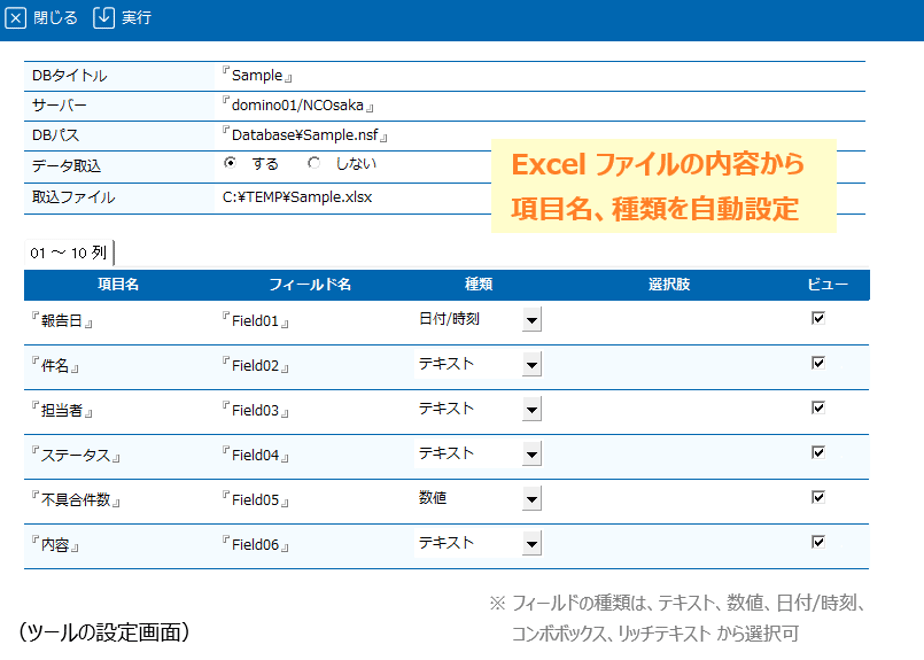Click the サーバー domino01/NCOsaka field
Image resolution: width=924 pixels, height=660 pixels.
pyautogui.click(x=298, y=105)
